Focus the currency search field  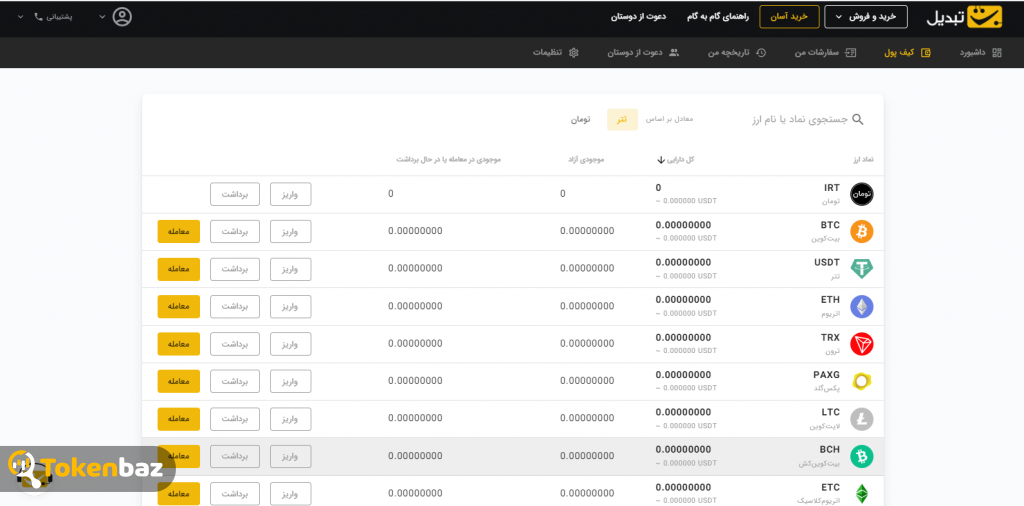coord(799,119)
